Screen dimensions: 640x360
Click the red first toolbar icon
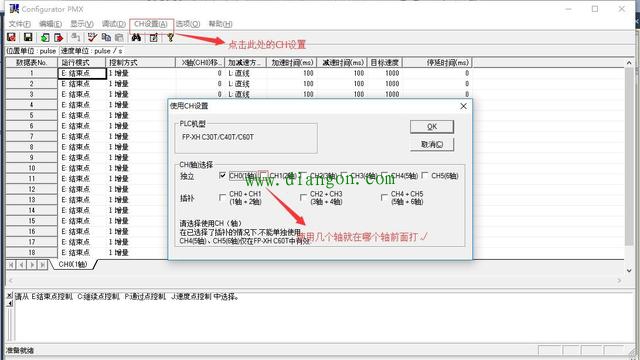(11, 38)
